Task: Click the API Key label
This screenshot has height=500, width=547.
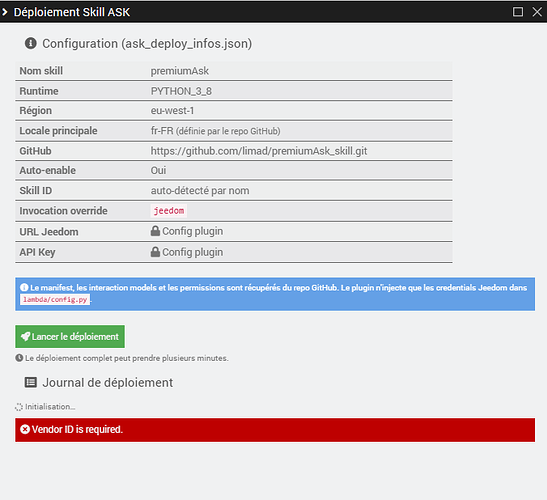Action: click(37, 252)
